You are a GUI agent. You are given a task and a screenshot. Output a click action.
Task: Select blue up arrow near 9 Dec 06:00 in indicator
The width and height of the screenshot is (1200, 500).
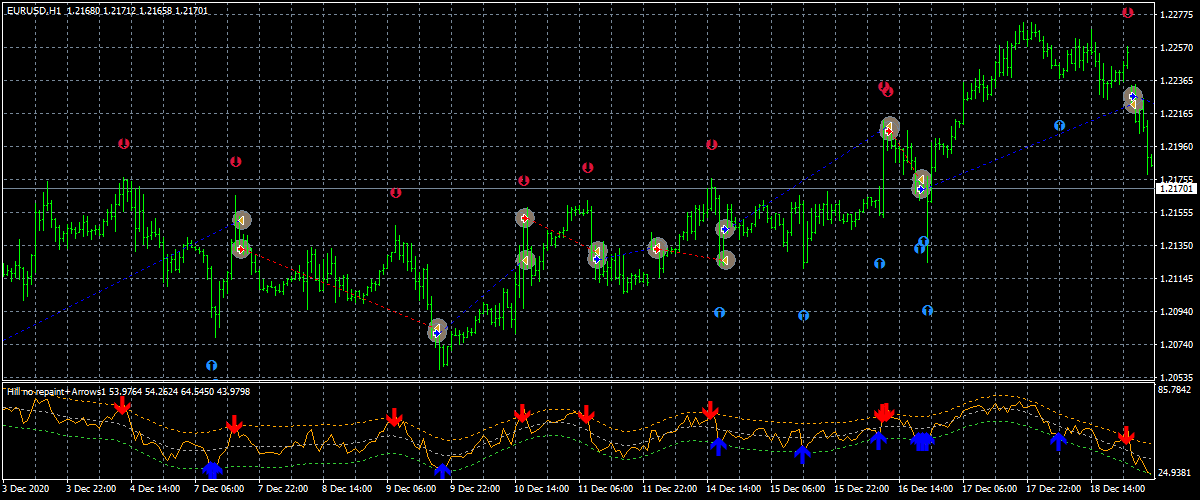pyautogui.click(x=443, y=470)
